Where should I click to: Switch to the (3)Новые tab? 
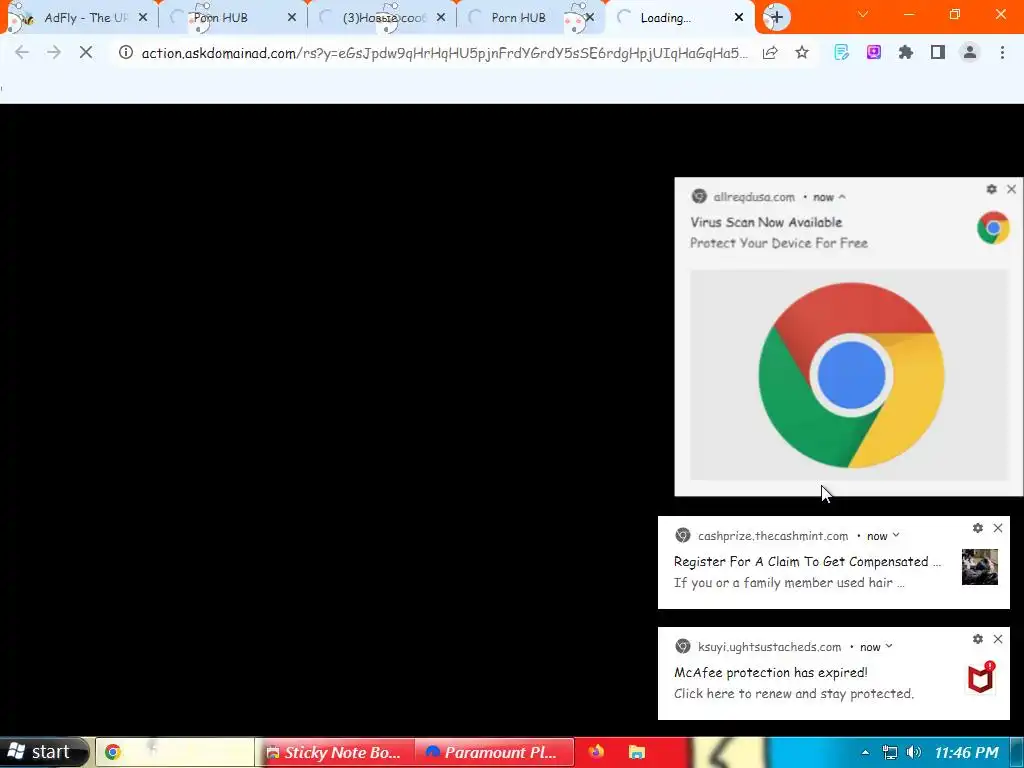[x=382, y=18]
